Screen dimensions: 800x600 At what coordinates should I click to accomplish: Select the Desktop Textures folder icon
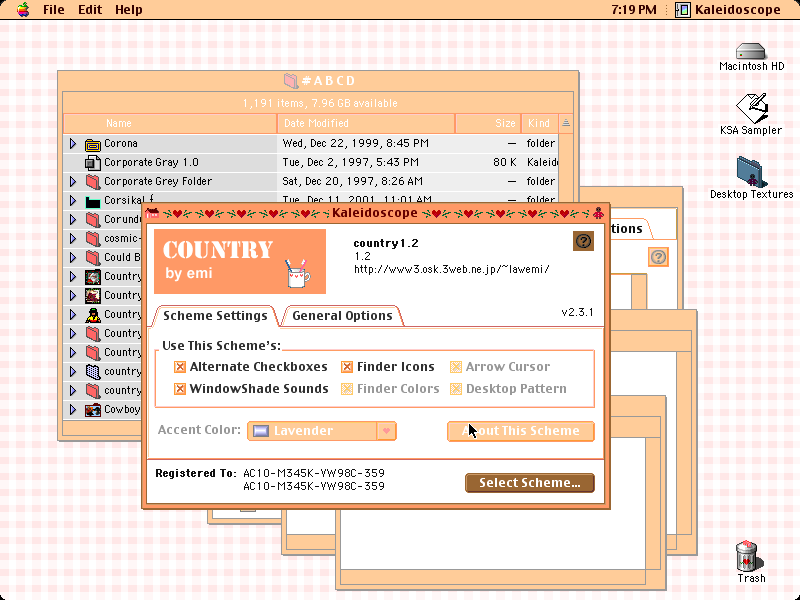coord(751,171)
